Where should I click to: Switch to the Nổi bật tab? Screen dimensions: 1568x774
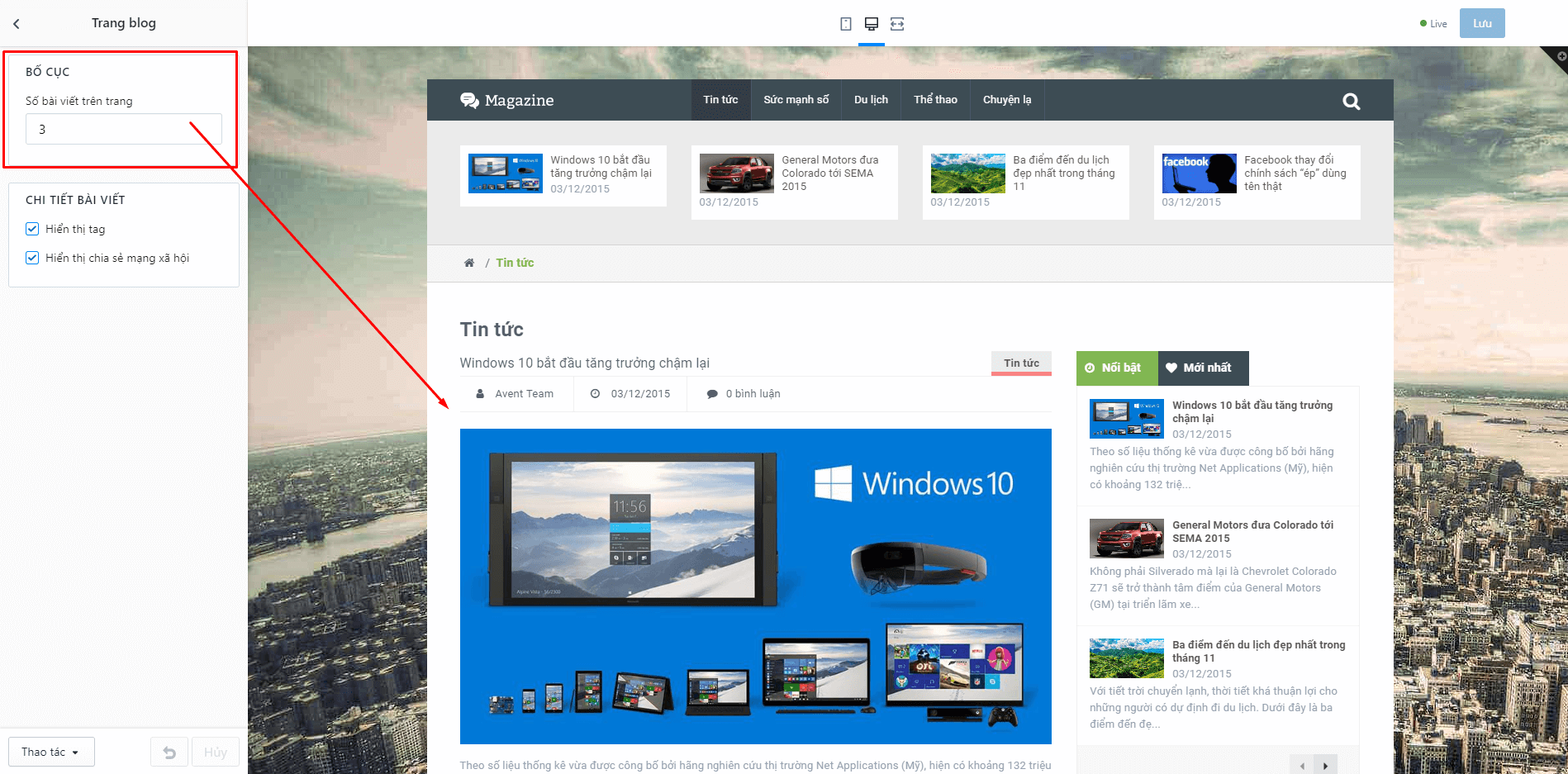point(1117,368)
